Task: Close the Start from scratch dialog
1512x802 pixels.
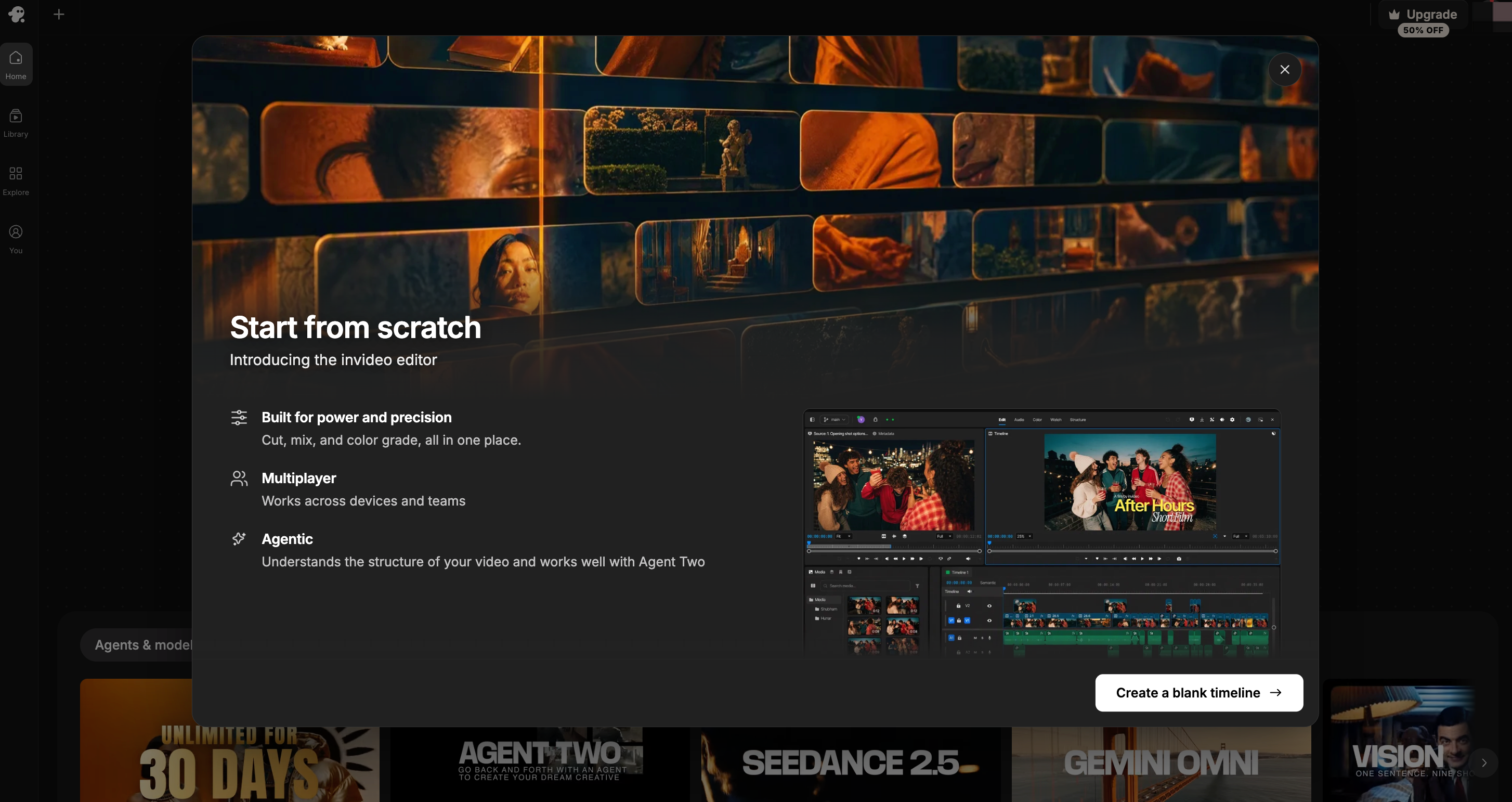Action: pos(1284,69)
